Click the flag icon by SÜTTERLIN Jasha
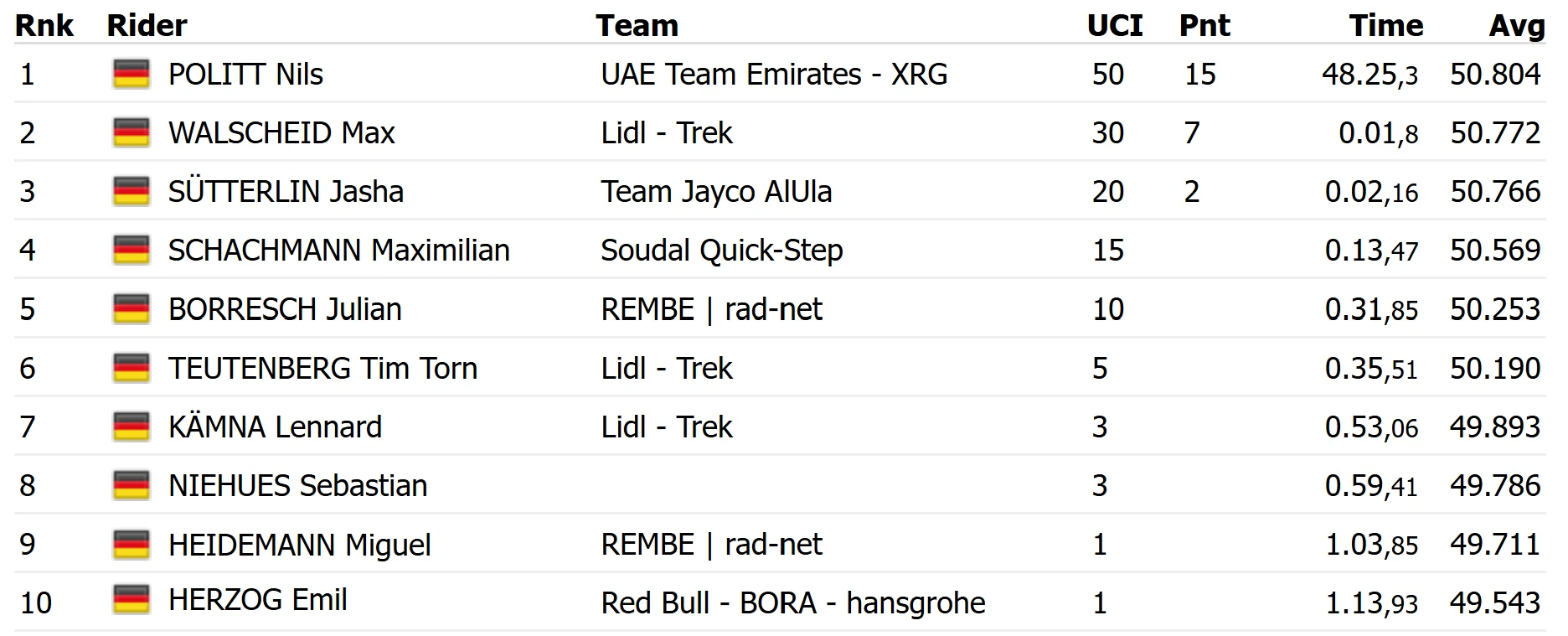The height and width of the screenshot is (636, 1568). (132, 191)
